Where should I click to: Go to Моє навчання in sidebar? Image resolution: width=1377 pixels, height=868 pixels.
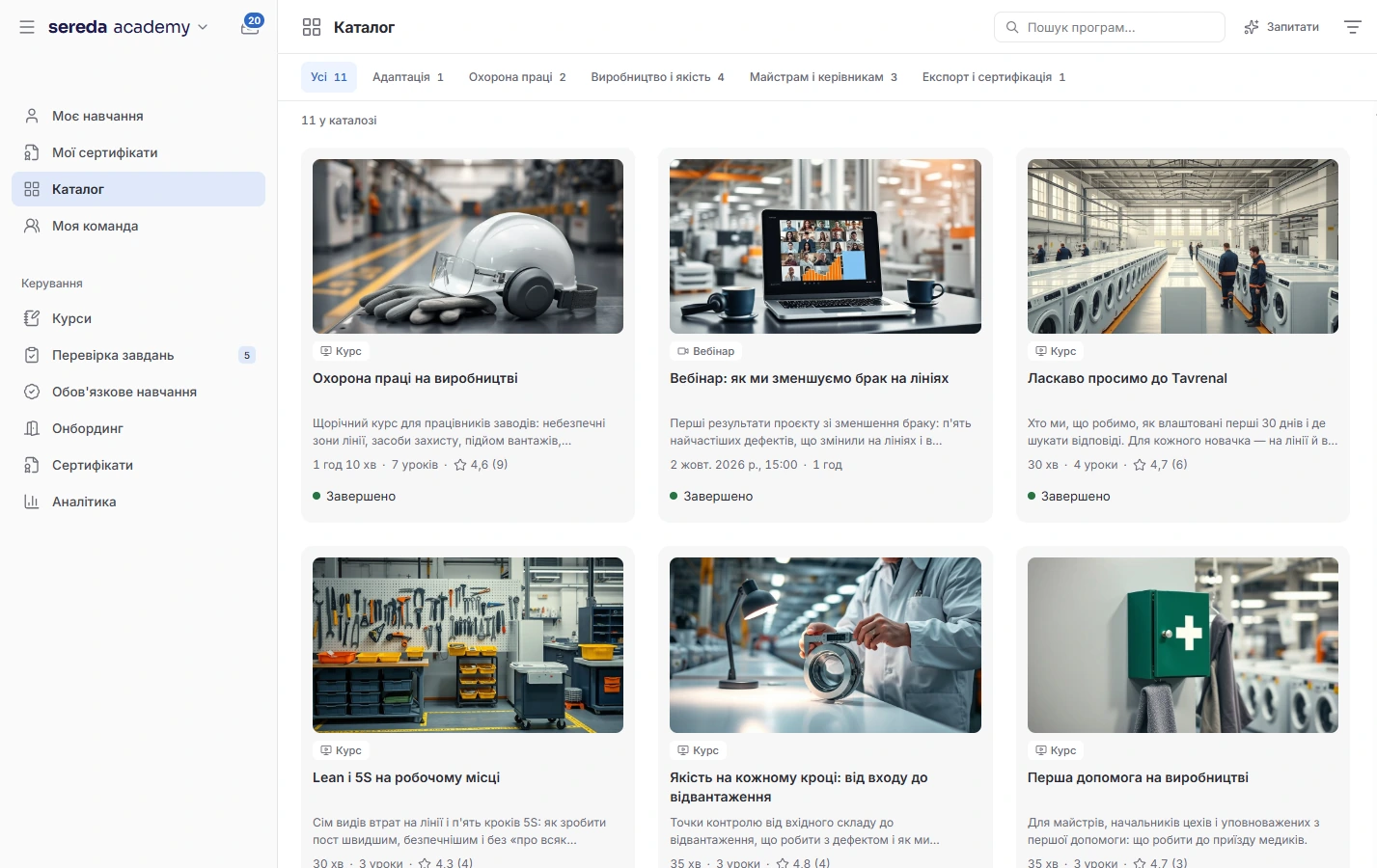[x=138, y=116]
